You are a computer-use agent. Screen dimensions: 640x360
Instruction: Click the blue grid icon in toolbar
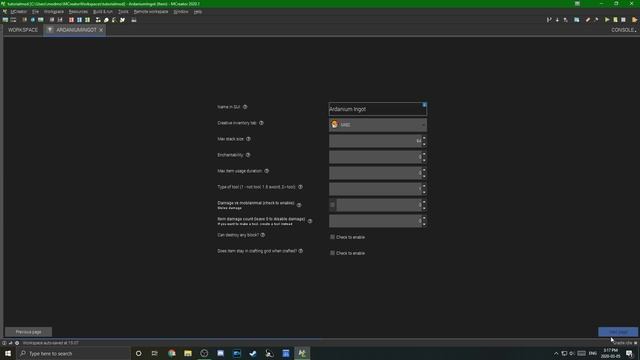pyautogui.click(x=79, y=20)
